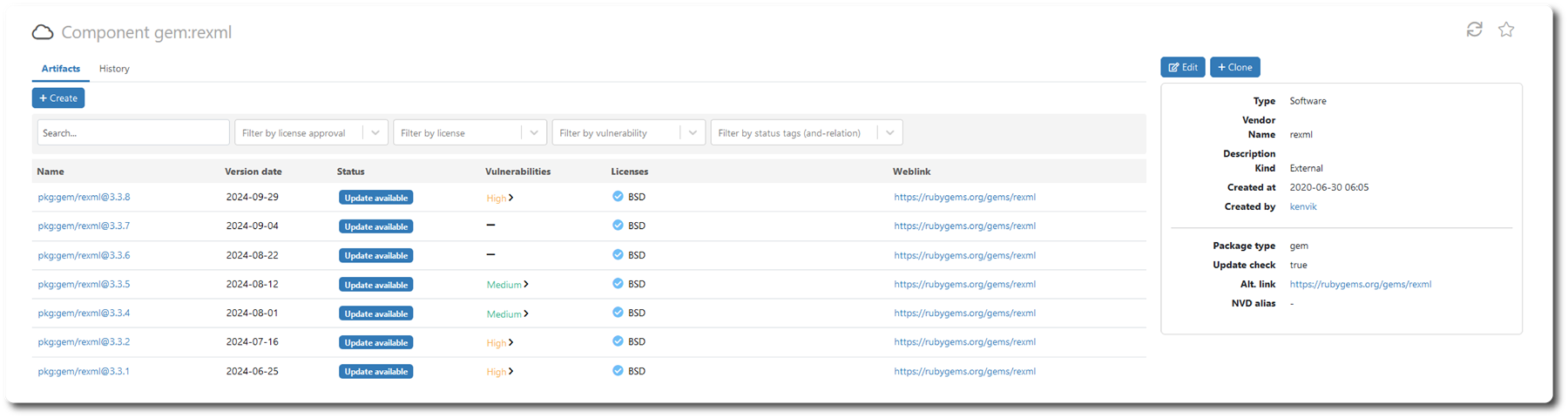Mark component as favorite with star icon
The height and width of the screenshot is (418, 1568).
click(1506, 30)
